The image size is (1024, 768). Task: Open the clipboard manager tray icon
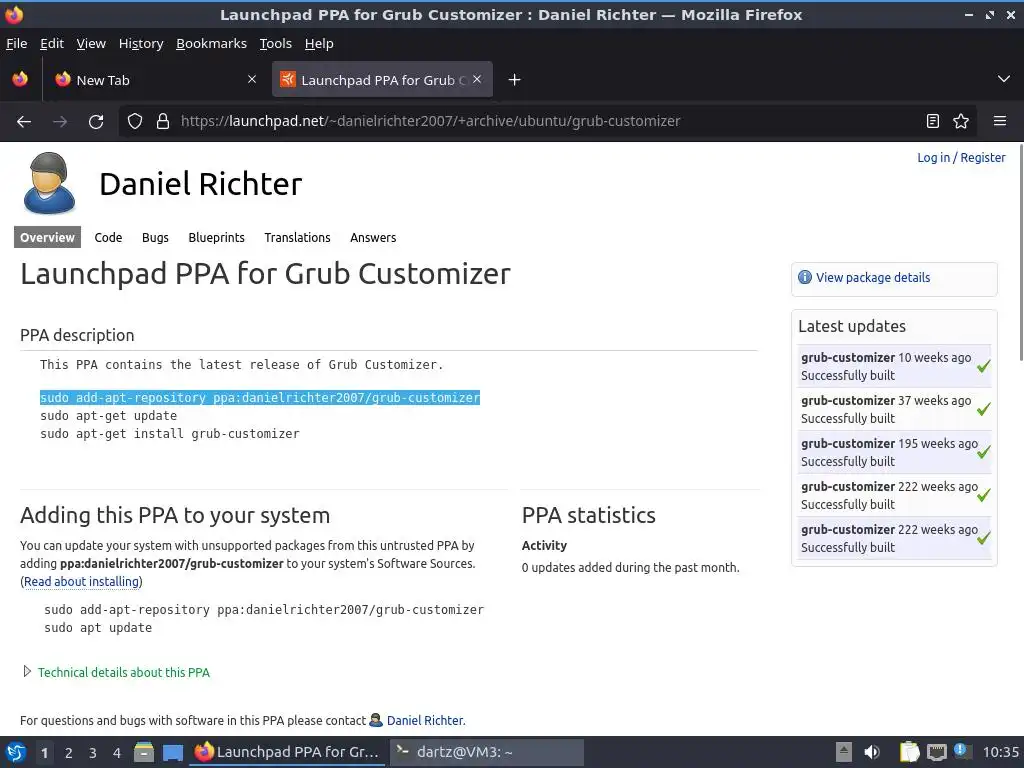[x=909, y=752]
